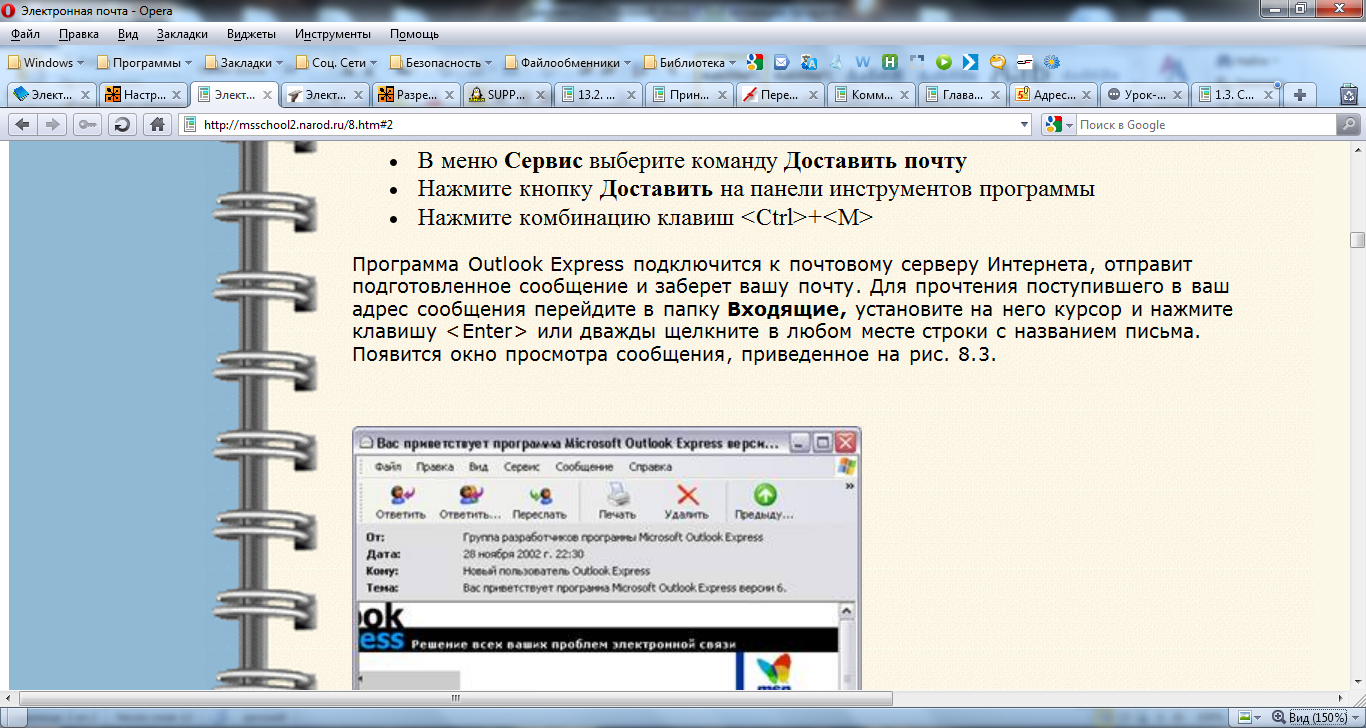Switch to the SUPP... tab

coord(508,95)
